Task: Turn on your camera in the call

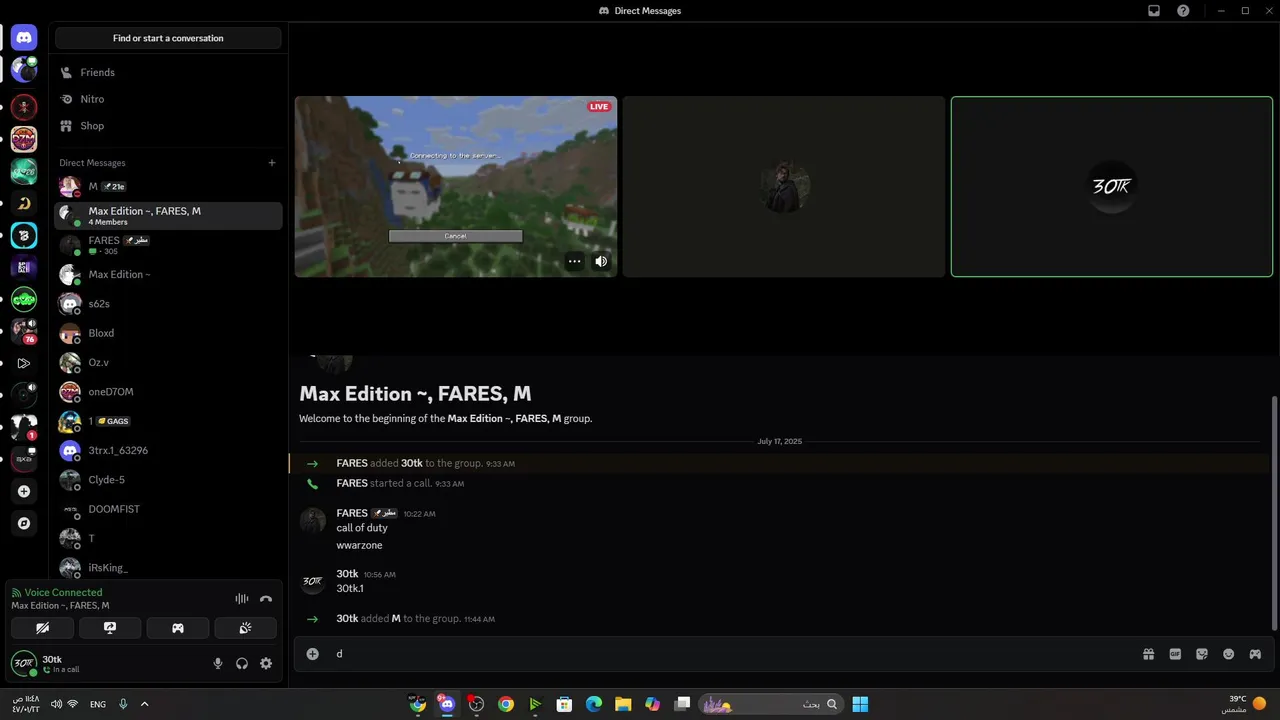Action: (42, 628)
